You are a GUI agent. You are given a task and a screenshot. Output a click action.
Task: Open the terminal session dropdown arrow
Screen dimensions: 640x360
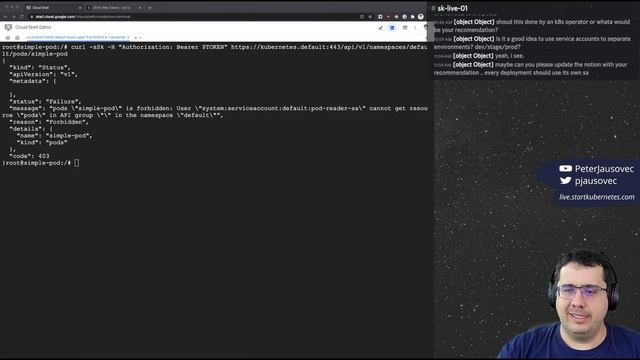coord(140,38)
